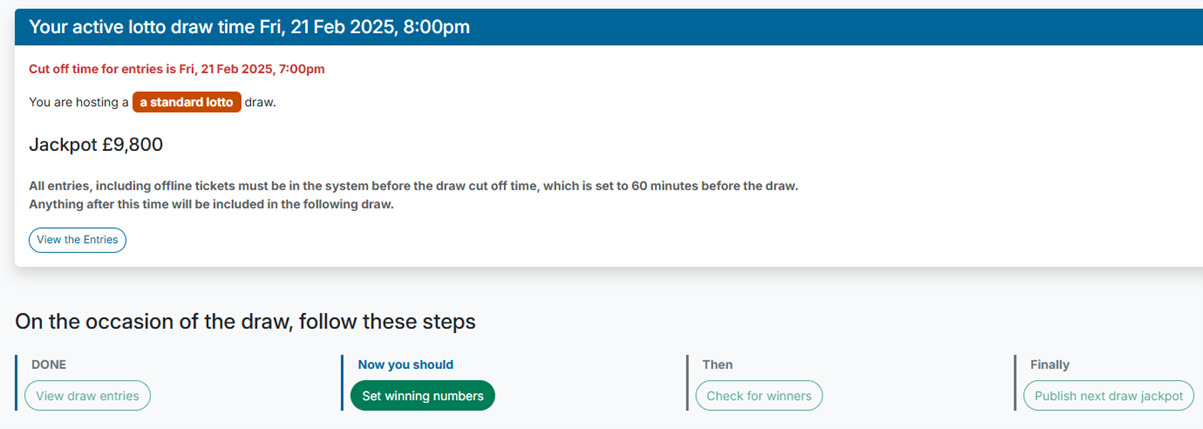Click the 'Now you should' step label
Viewport: 1203px width, 429px height.
pyautogui.click(x=404, y=365)
